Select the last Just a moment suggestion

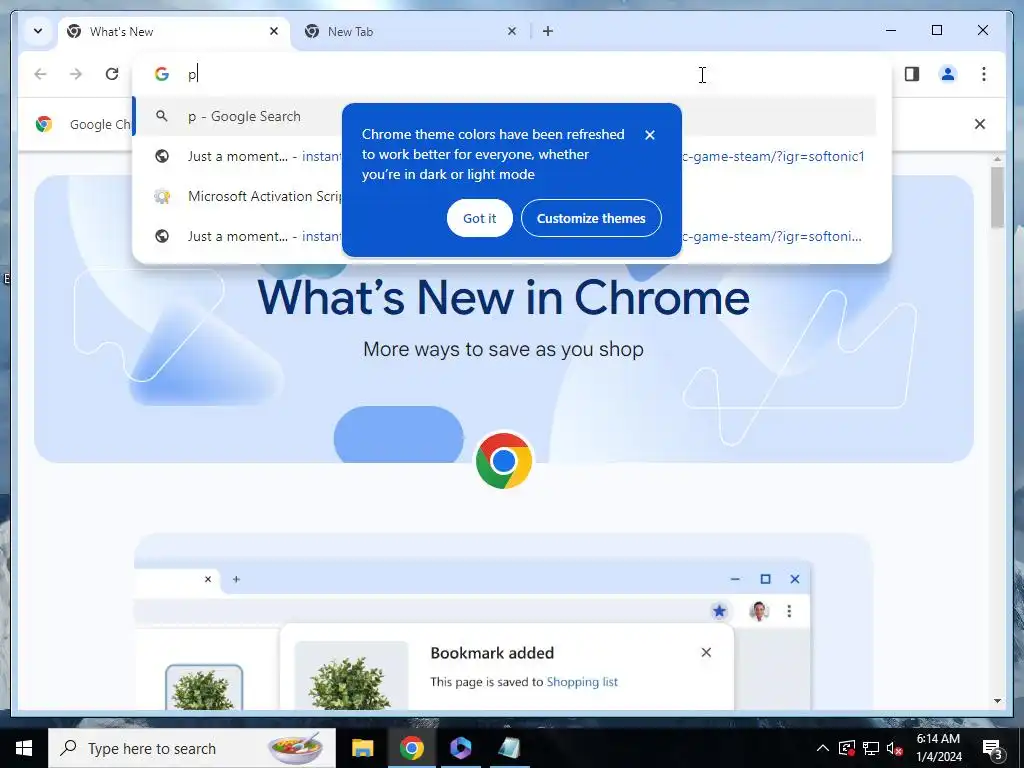click(504, 236)
